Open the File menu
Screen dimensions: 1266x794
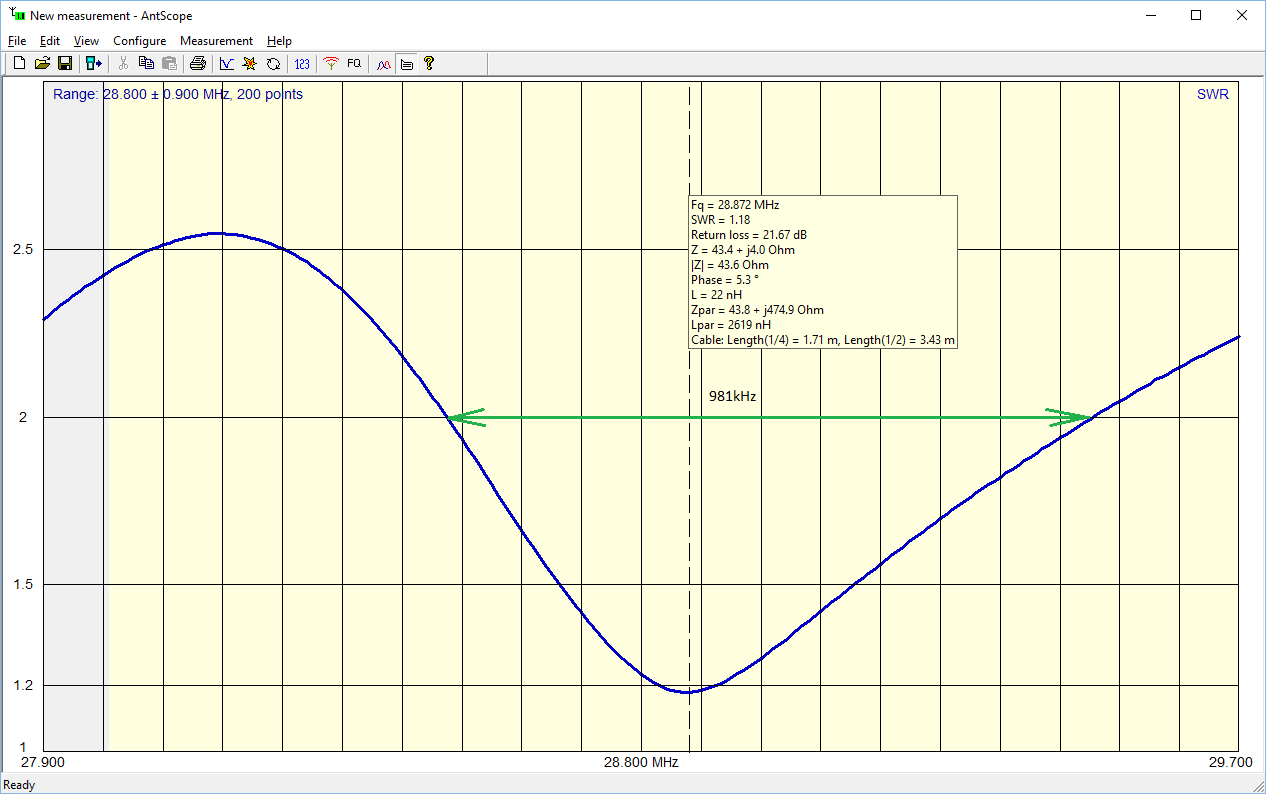point(17,41)
